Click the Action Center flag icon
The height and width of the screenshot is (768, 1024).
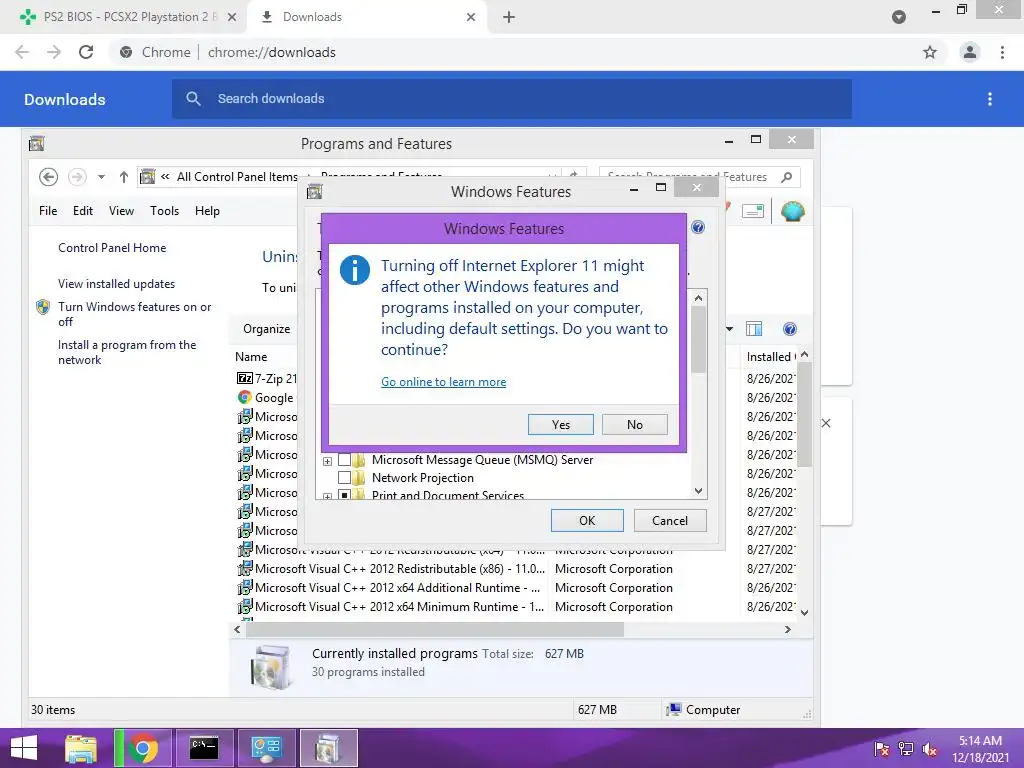coord(882,749)
